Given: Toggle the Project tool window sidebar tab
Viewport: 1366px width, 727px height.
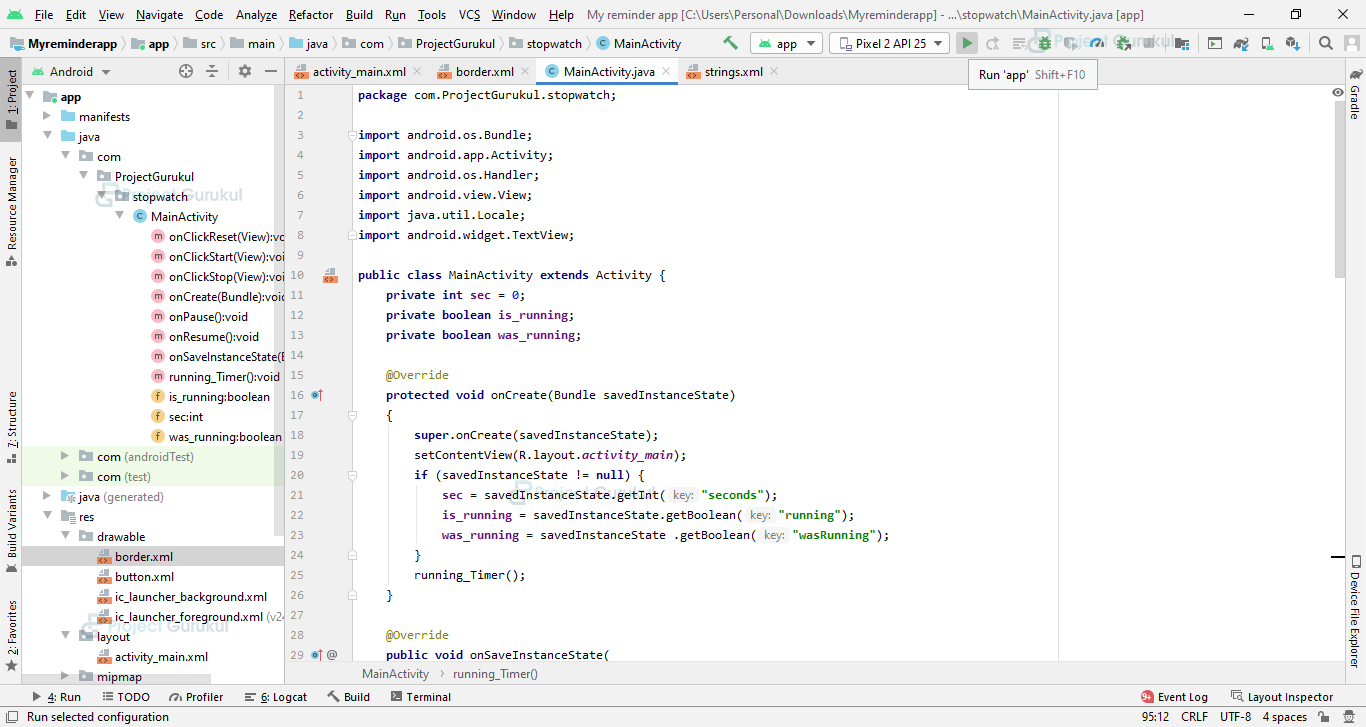Looking at the screenshot, I should 12,100.
